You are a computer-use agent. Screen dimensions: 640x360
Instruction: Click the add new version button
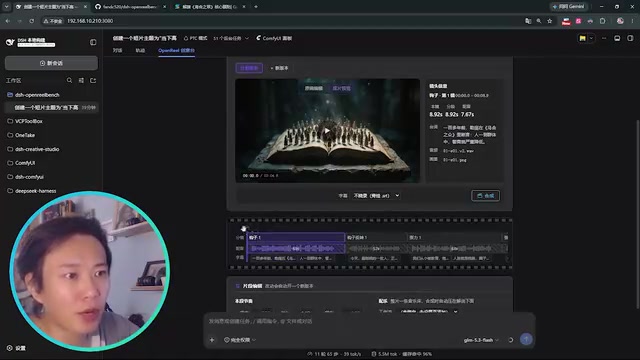point(280,68)
